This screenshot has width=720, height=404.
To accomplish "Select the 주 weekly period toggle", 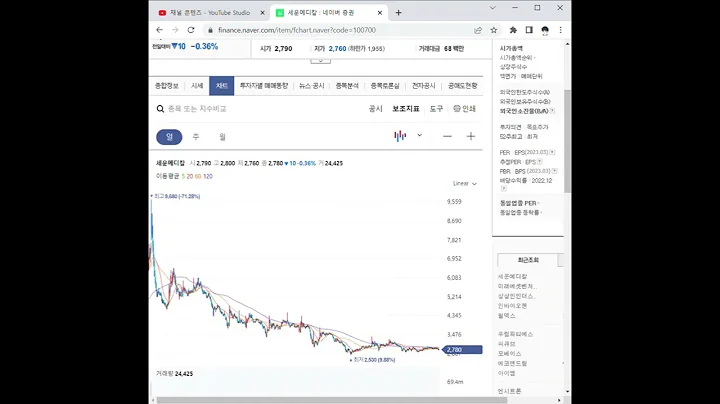I will coord(196,137).
